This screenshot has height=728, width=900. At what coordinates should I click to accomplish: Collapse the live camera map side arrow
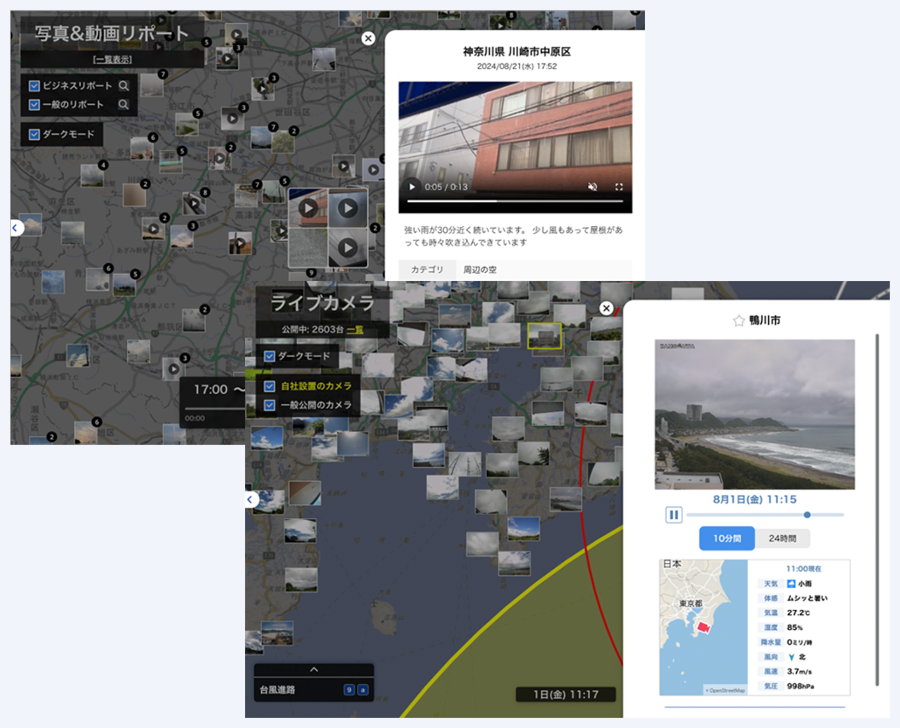point(250,499)
